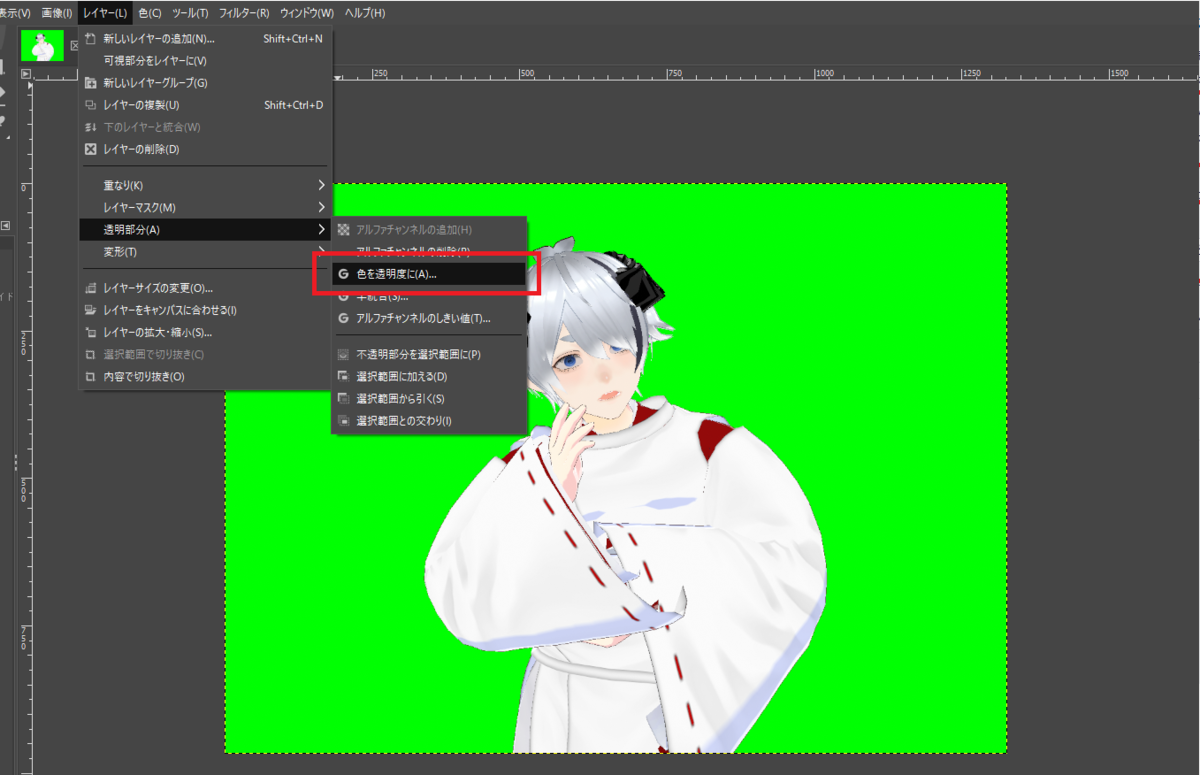This screenshot has width=1200, height=775.
Task: Open the 表示(V) menu
Action: [16, 13]
